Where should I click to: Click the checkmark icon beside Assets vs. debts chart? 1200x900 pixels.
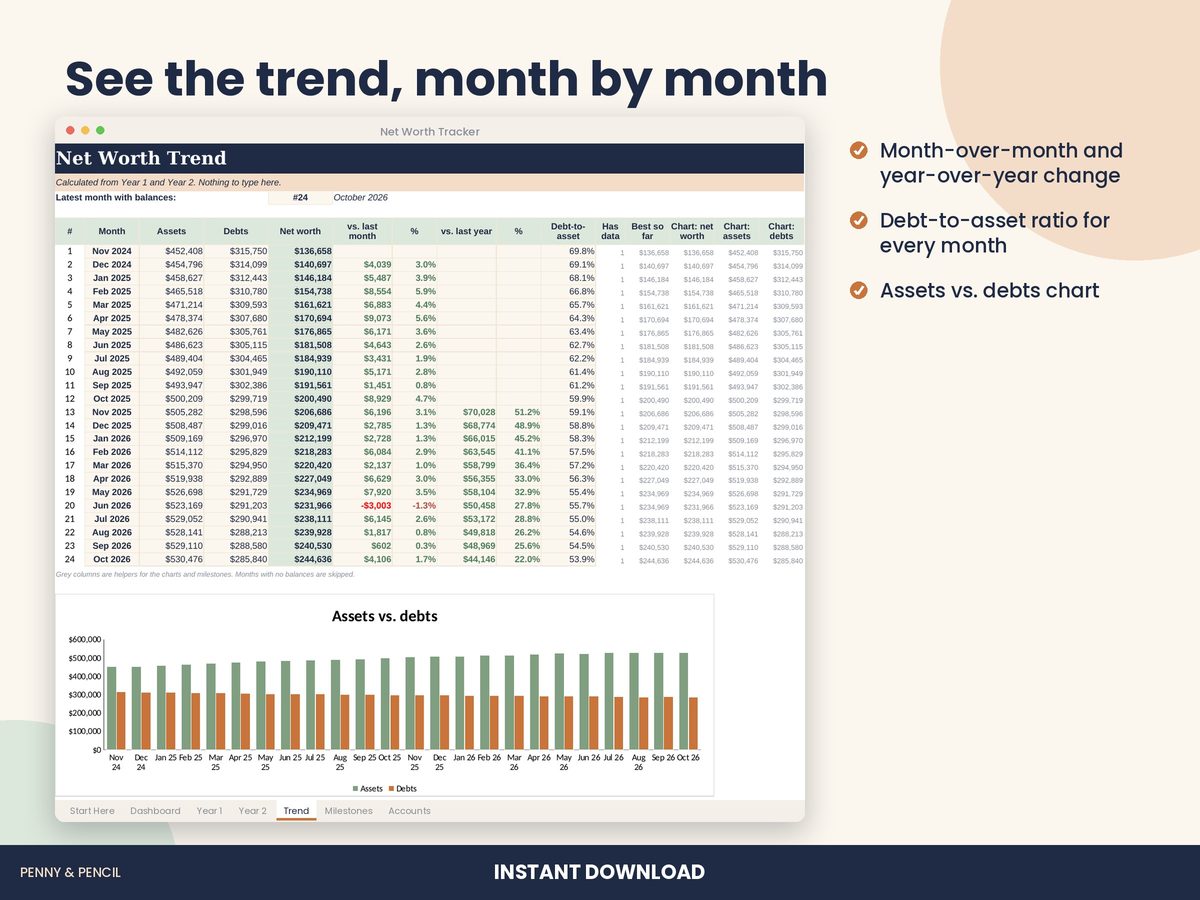pyautogui.click(x=858, y=291)
